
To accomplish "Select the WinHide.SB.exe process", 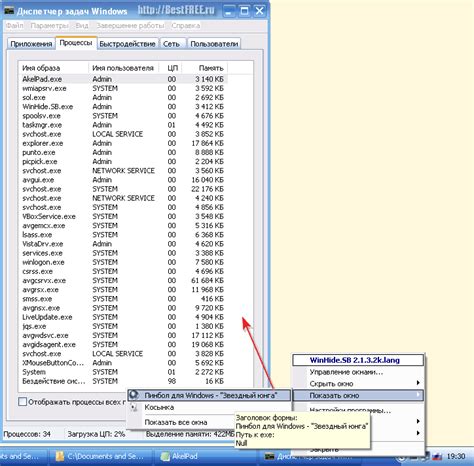I will tap(123, 107).
